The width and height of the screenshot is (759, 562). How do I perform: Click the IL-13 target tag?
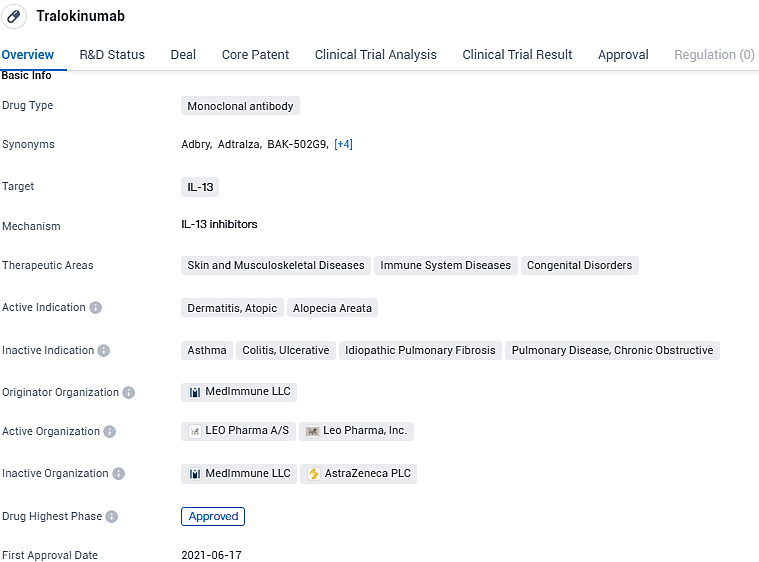click(x=200, y=187)
